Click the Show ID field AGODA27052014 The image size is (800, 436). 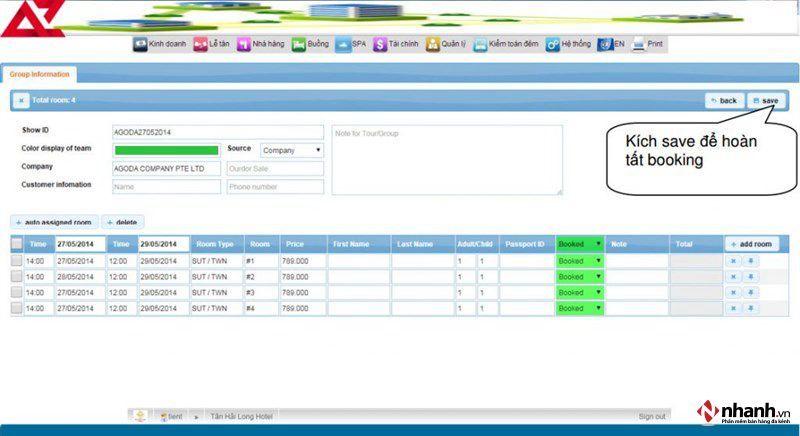tap(218, 132)
